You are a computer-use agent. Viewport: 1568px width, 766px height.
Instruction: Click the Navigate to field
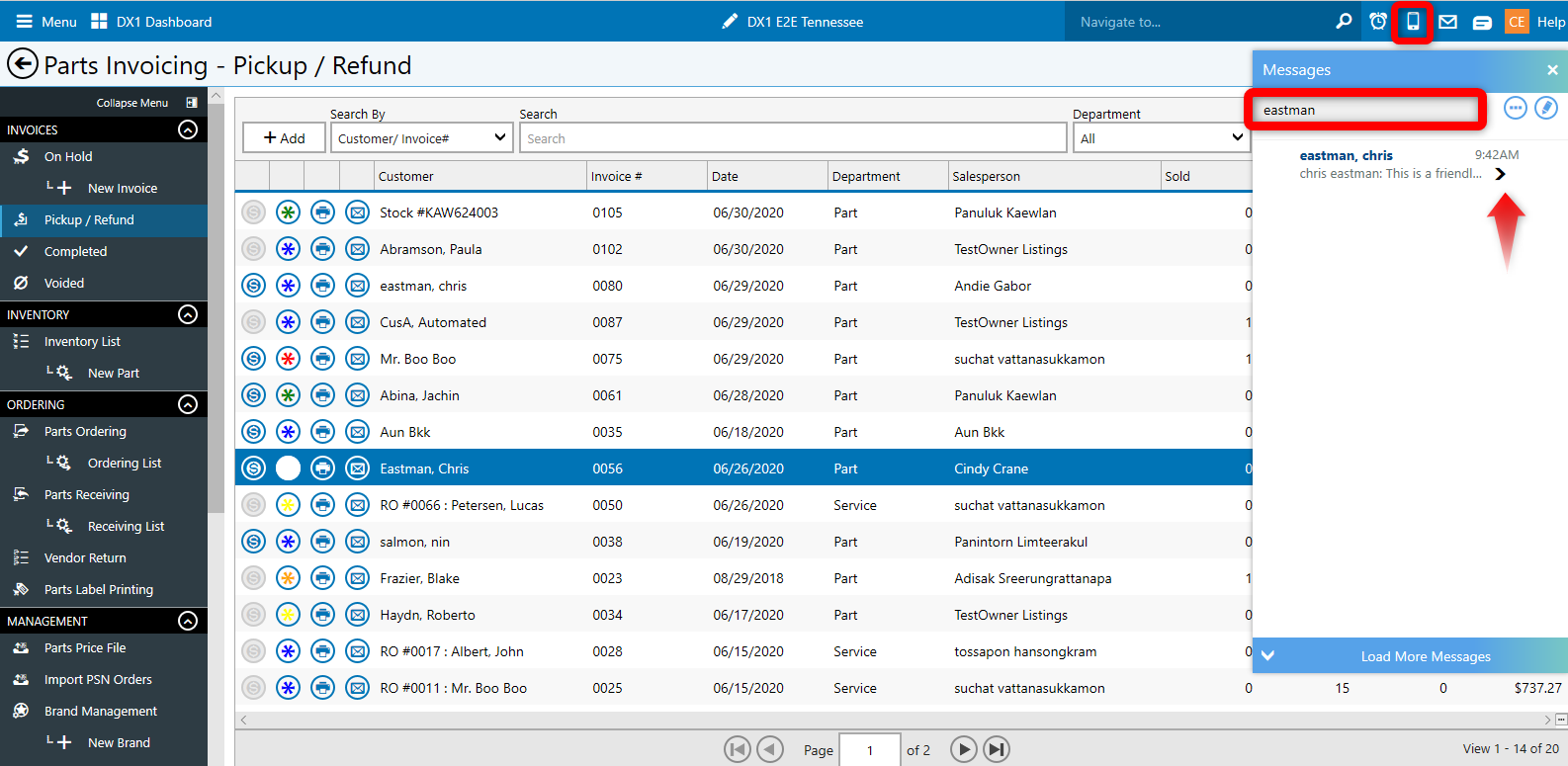click(x=1194, y=22)
